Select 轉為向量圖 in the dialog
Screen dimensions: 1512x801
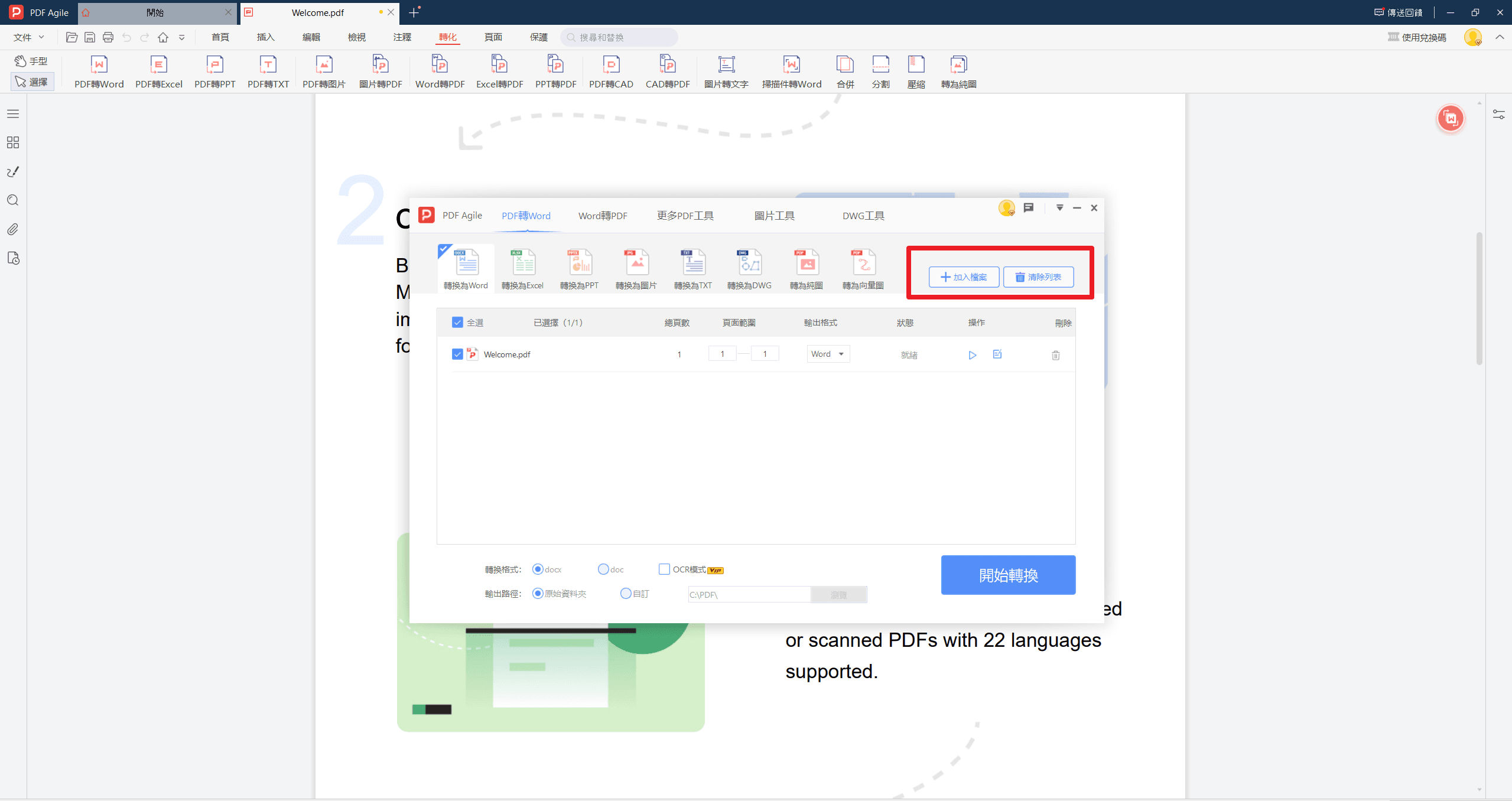[863, 269]
